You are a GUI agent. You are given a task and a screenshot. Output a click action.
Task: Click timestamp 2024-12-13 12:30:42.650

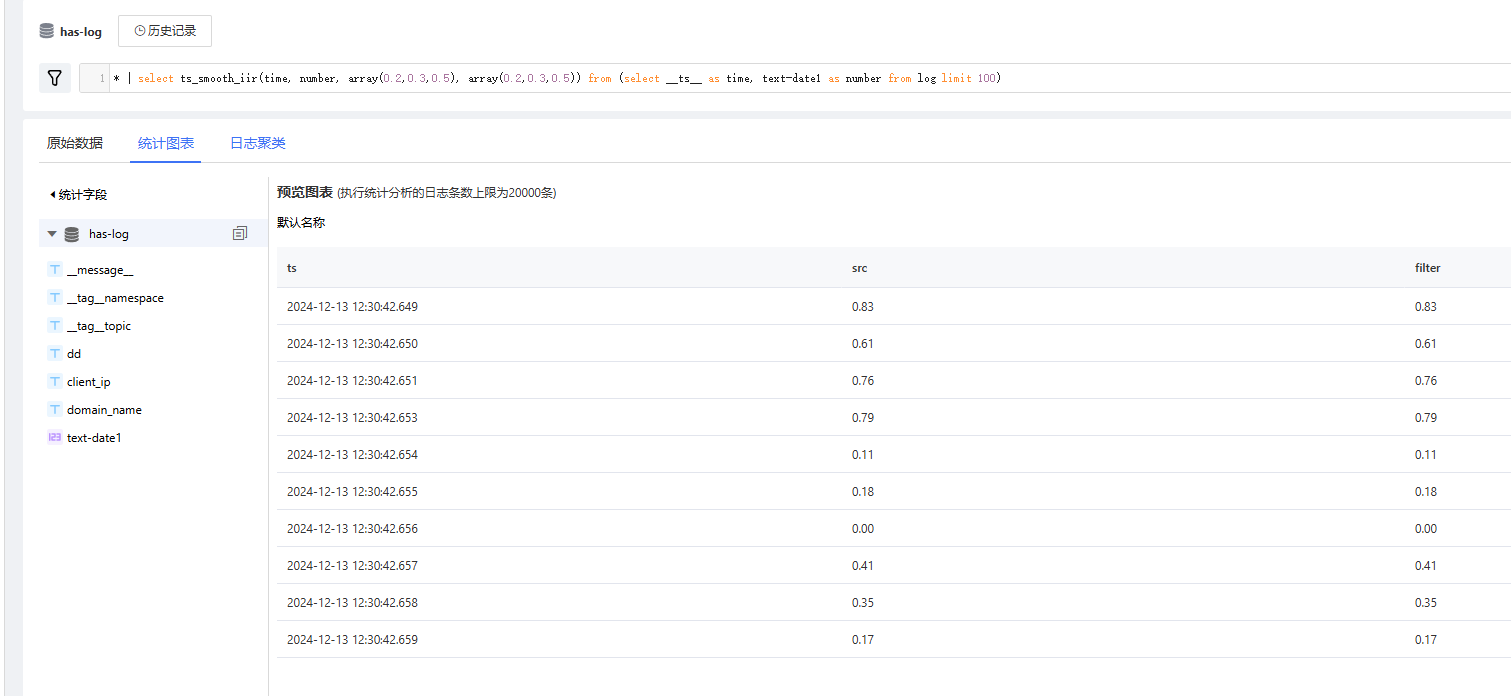tap(352, 344)
